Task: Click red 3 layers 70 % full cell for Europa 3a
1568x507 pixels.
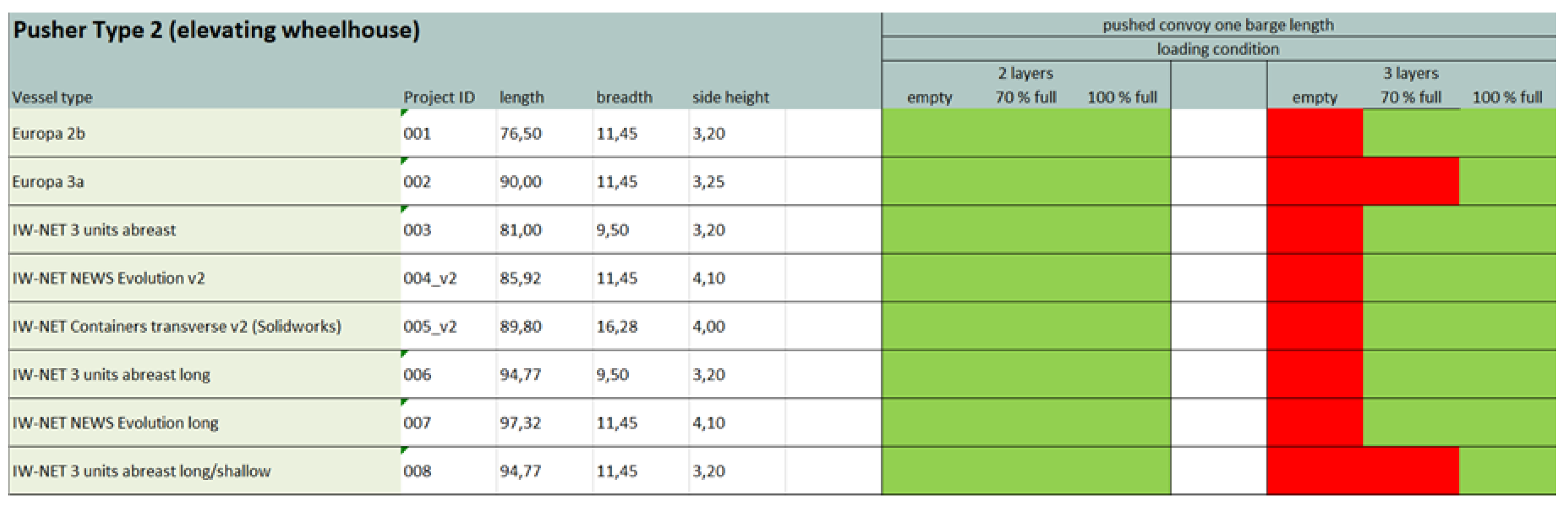Action: pos(1411,181)
